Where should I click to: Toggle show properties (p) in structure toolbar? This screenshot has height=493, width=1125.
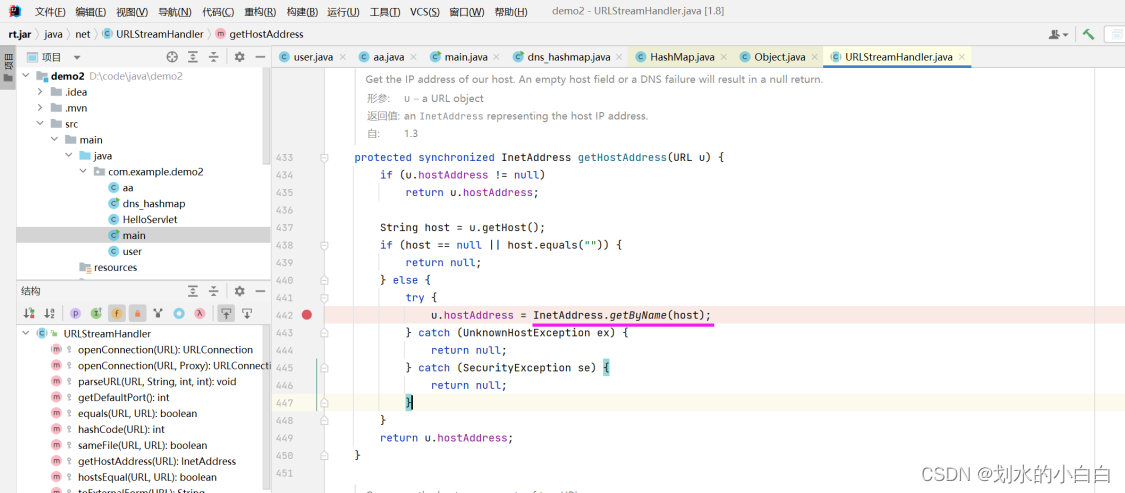(x=75, y=313)
